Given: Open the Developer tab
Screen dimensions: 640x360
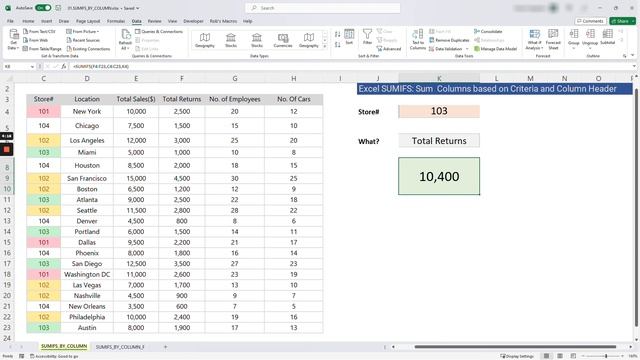Looking at the screenshot, I should (x=193, y=21).
